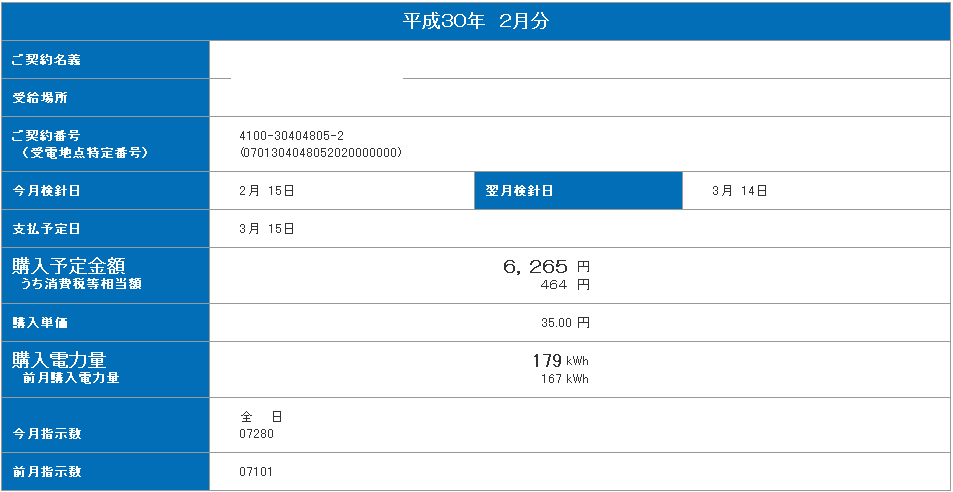Click the 今月検針日 label
The width and height of the screenshot is (953, 492).
pyautogui.click(x=46, y=191)
